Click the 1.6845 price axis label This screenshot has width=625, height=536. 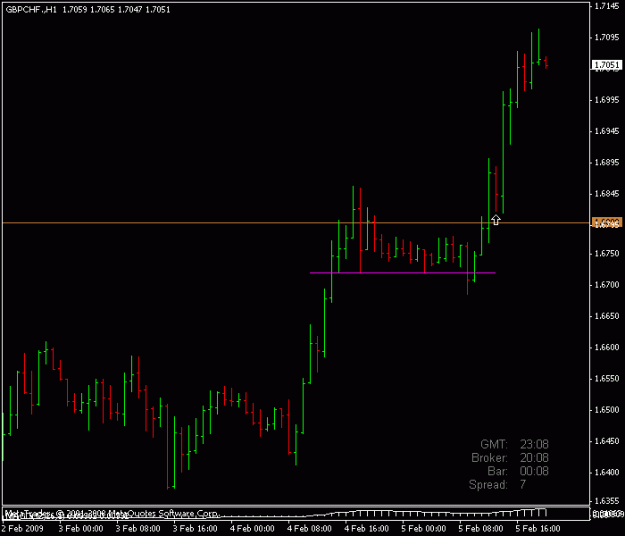coord(607,194)
